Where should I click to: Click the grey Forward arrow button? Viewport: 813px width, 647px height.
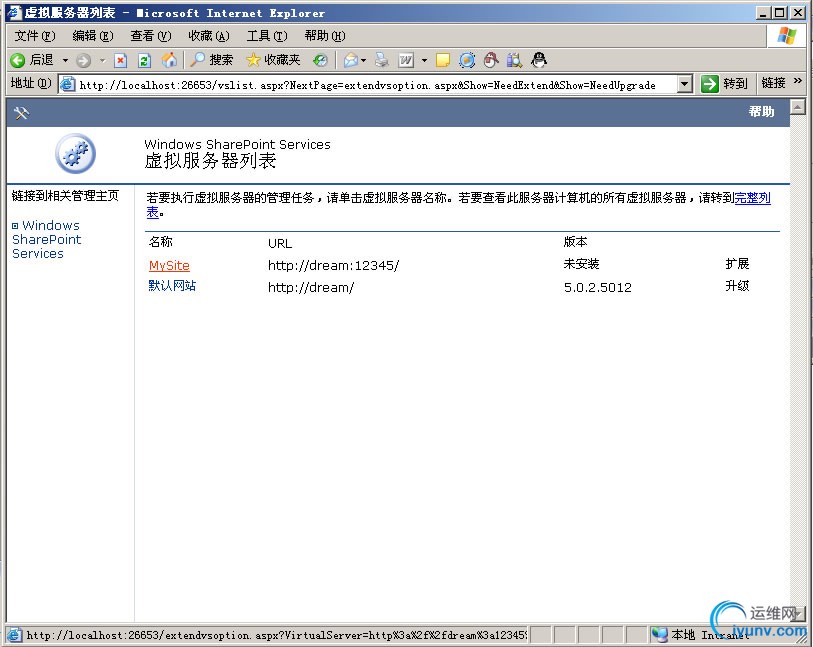pos(83,61)
